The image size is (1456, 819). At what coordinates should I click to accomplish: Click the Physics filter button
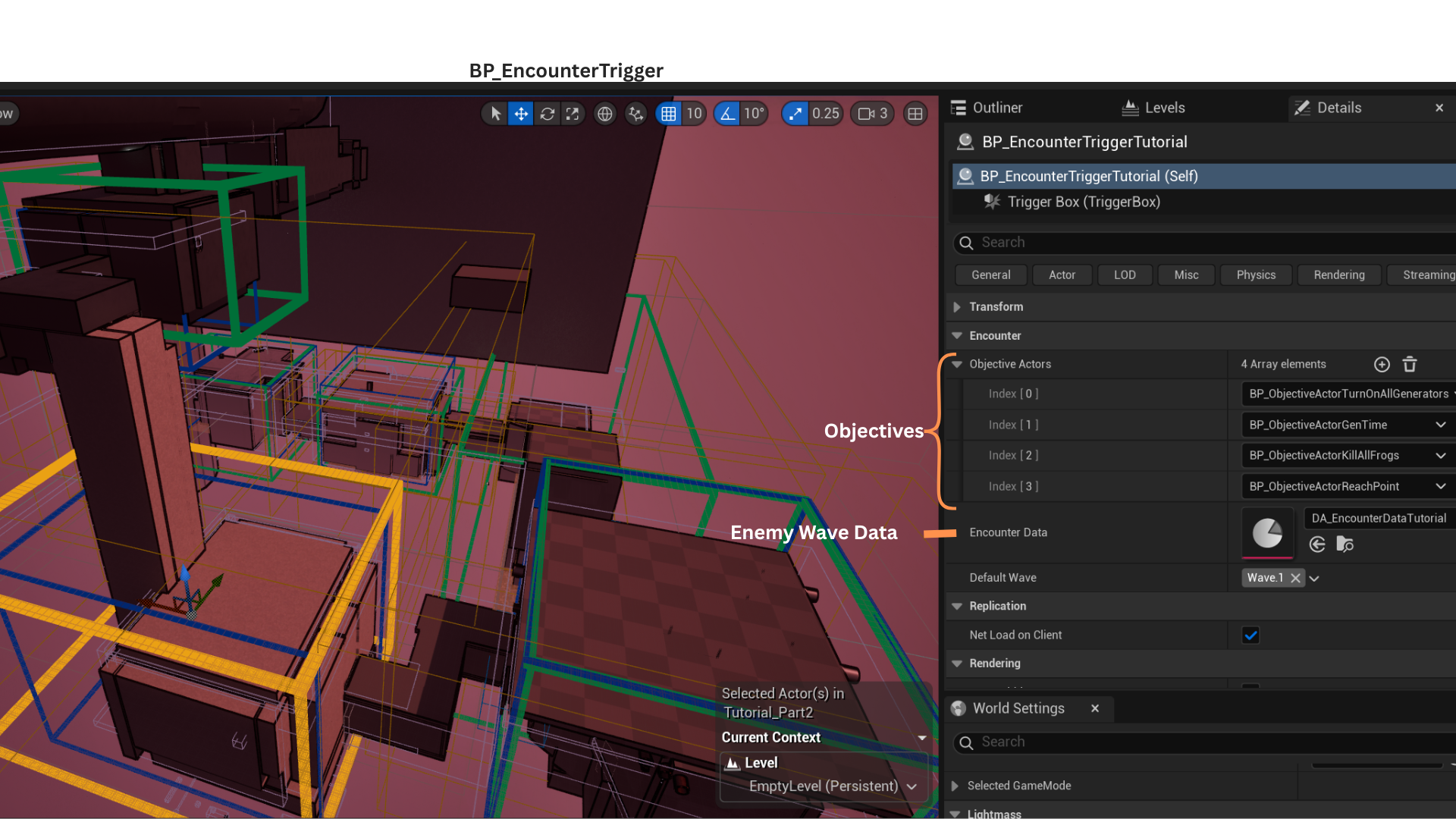click(1256, 275)
